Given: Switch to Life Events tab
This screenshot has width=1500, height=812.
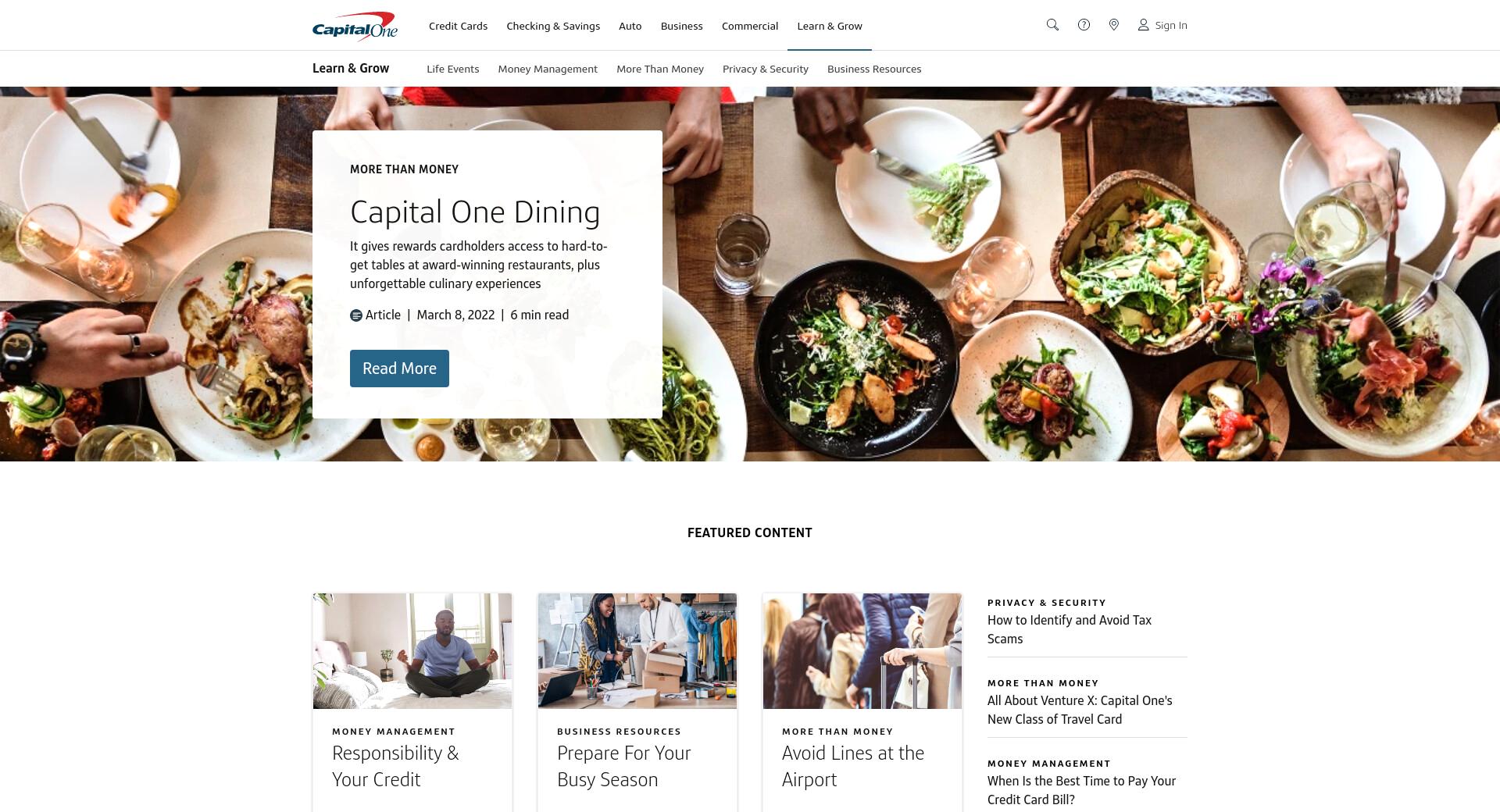Looking at the screenshot, I should point(453,69).
